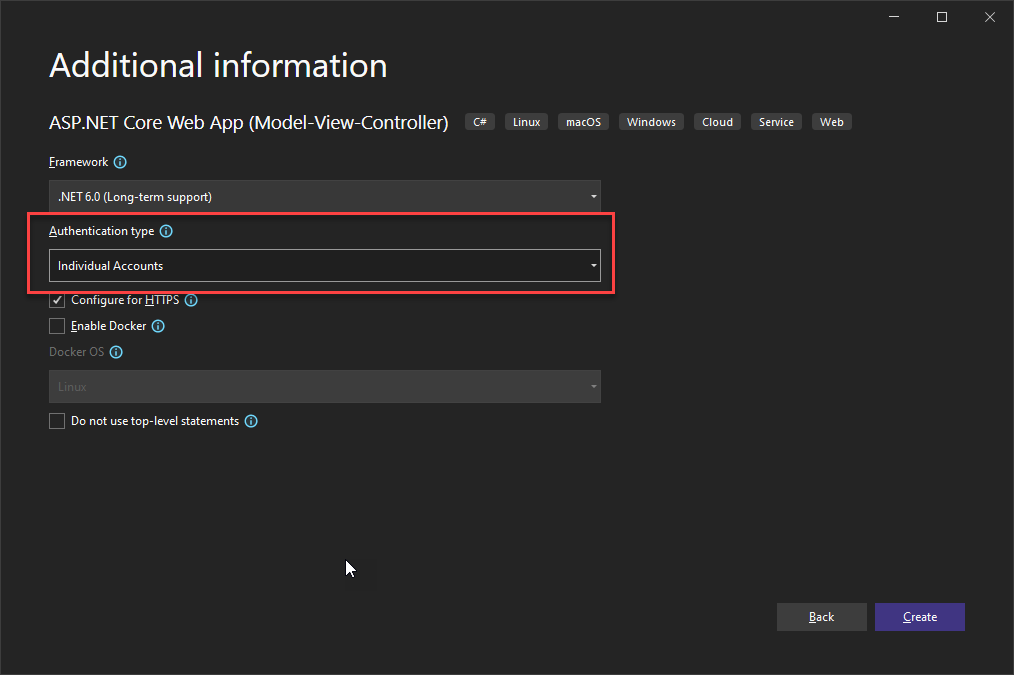The image size is (1014, 675).
Task: Click info icon next to Enable Docker
Action: pyautogui.click(x=158, y=327)
